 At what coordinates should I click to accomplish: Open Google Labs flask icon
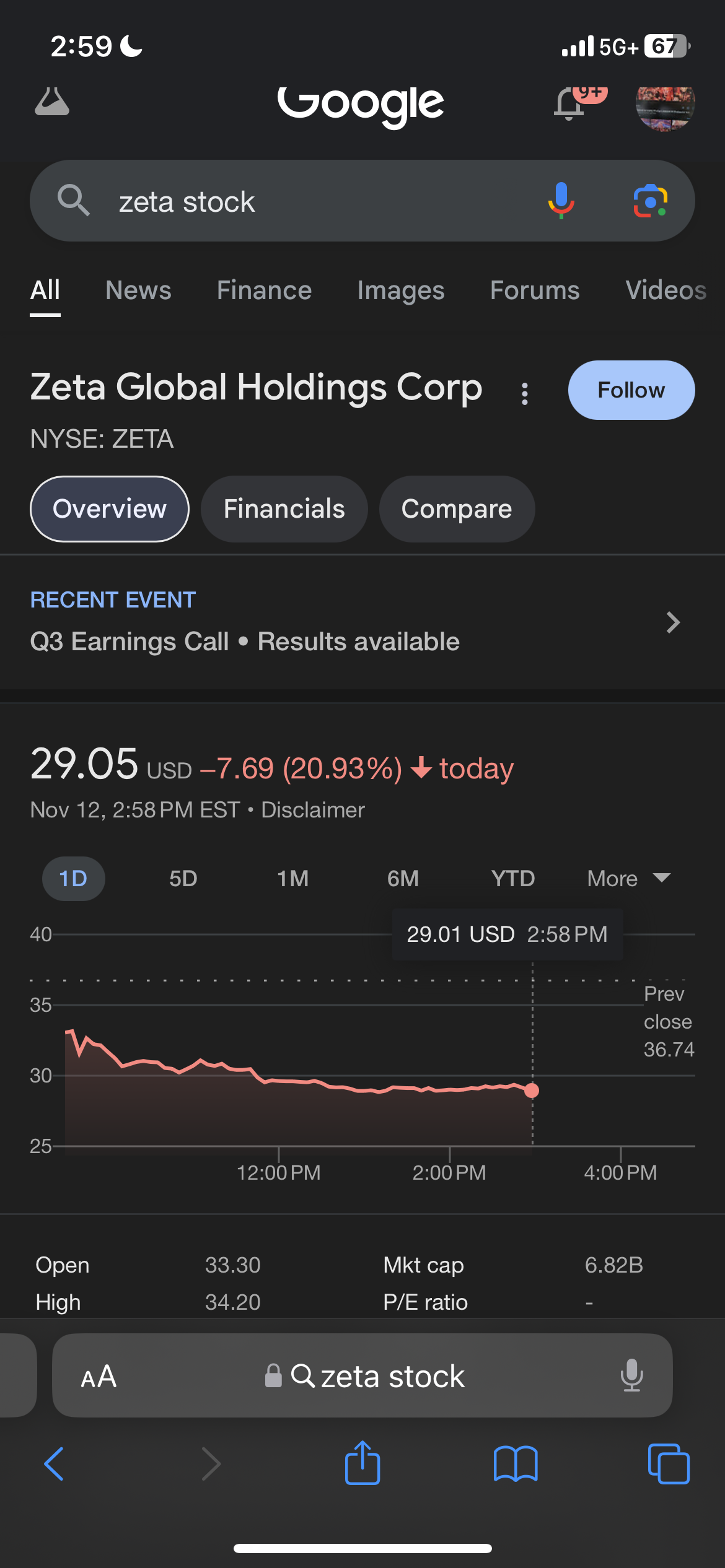(x=52, y=102)
